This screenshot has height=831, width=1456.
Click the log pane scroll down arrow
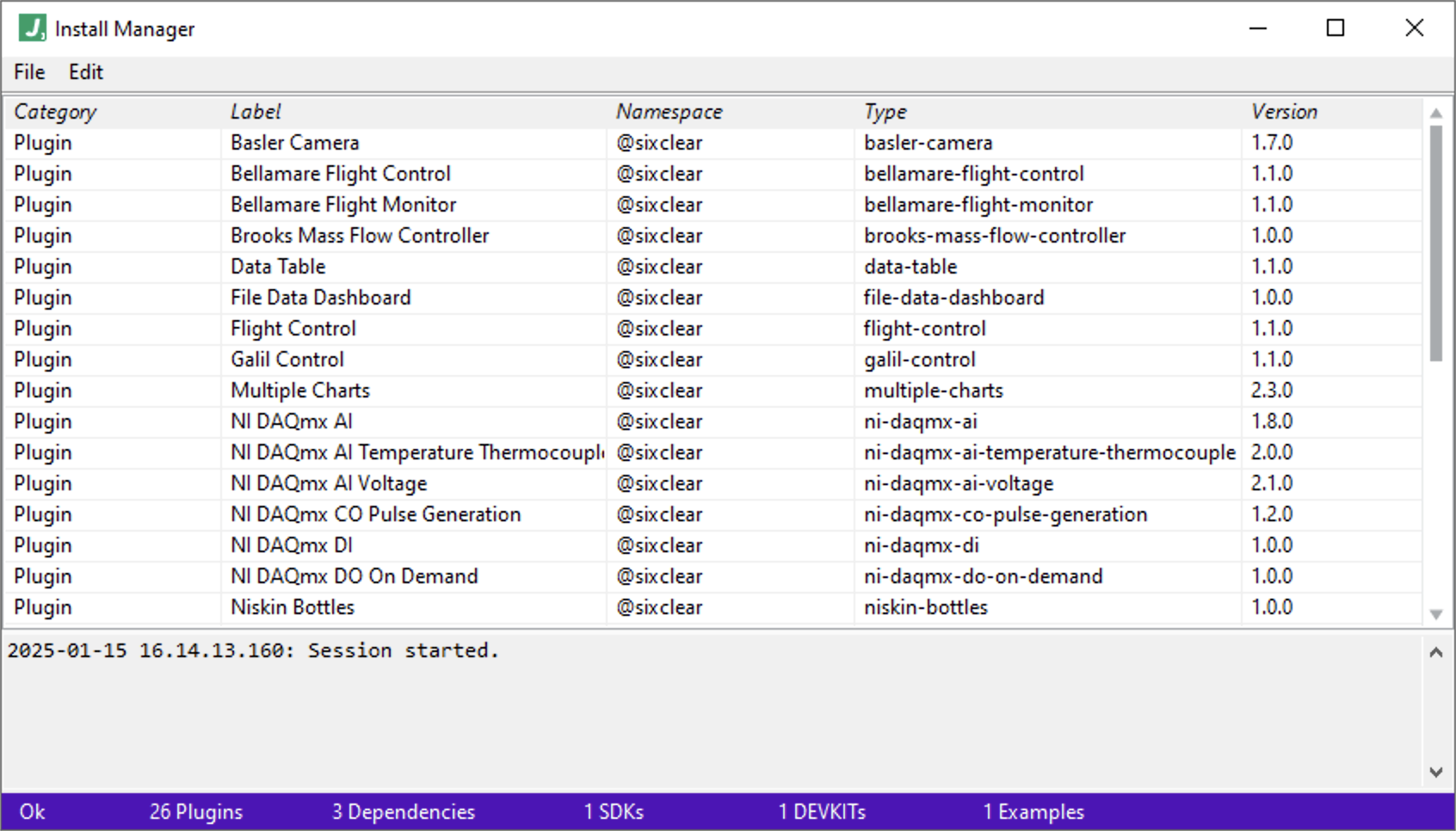pyautogui.click(x=1435, y=772)
